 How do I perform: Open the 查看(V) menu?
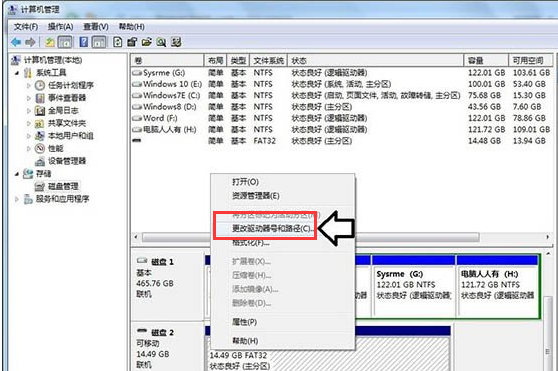click(x=96, y=27)
